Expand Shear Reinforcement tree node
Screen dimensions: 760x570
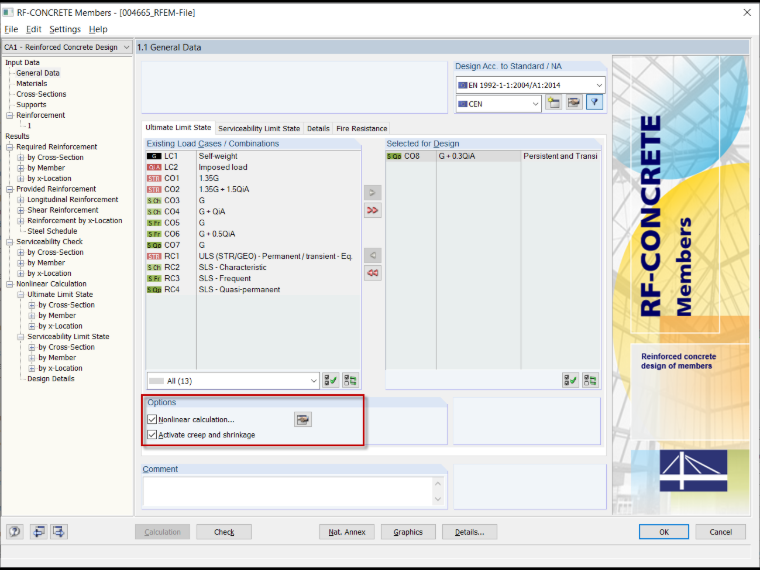21,210
